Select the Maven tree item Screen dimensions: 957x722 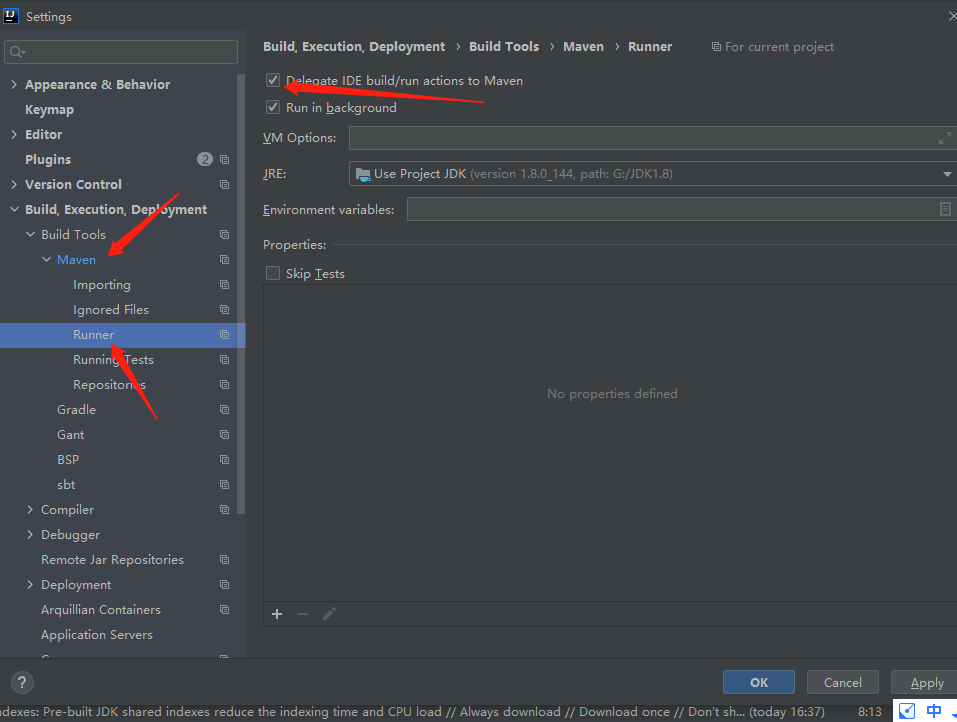pos(76,259)
